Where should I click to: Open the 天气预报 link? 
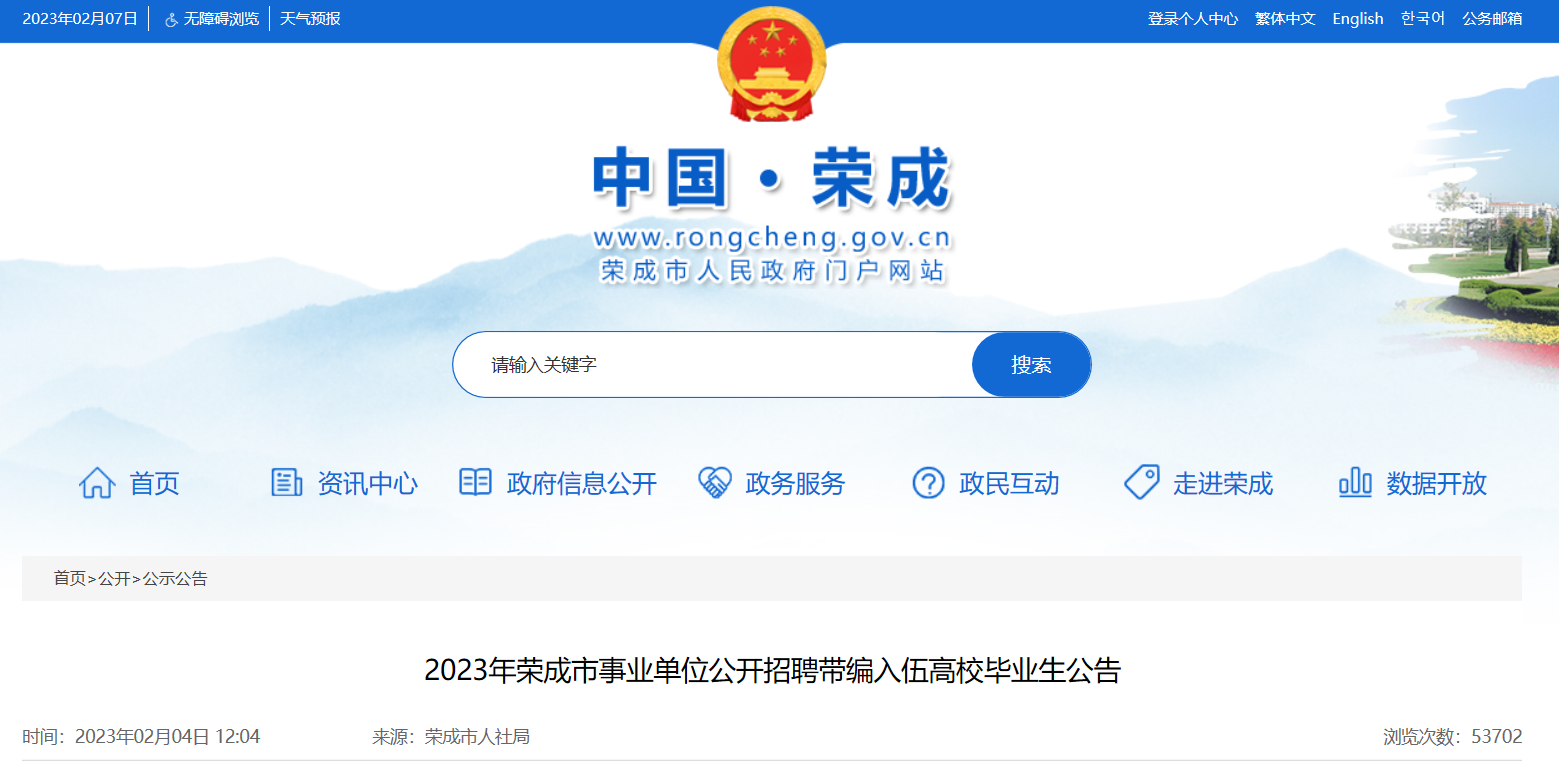pyautogui.click(x=310, y=19)
